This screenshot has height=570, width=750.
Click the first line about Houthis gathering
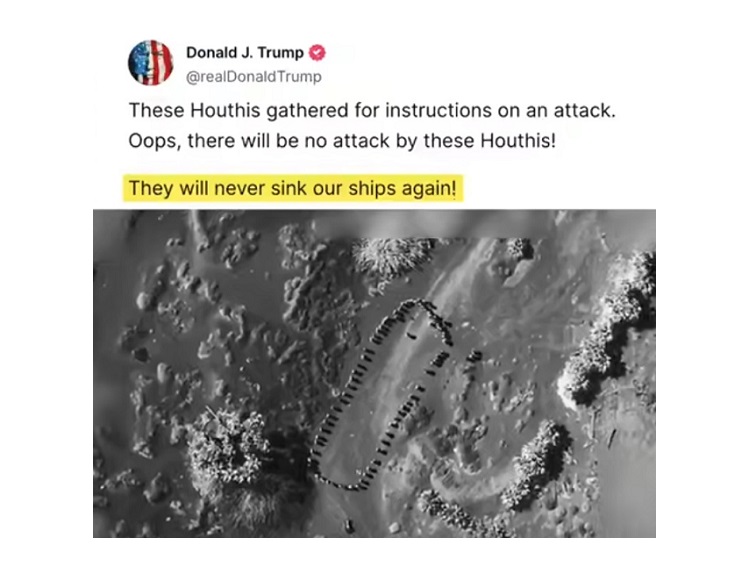point(372,110)
